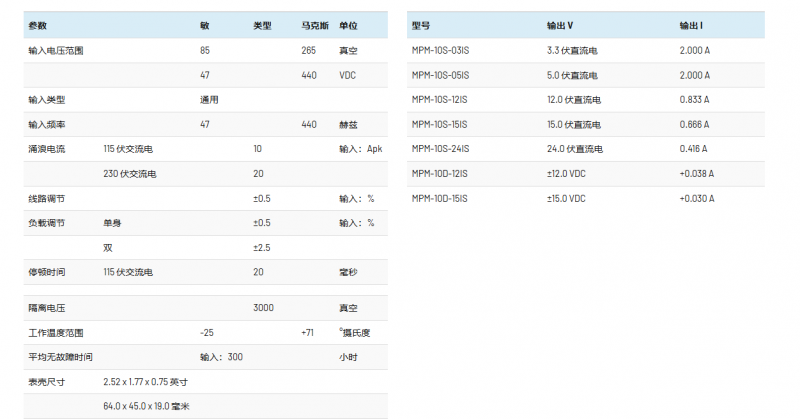The height and width of the screenshot is (419, 800).
Task: Open the MPM-10S-12IS model row
Action: (x=440, y=100)
